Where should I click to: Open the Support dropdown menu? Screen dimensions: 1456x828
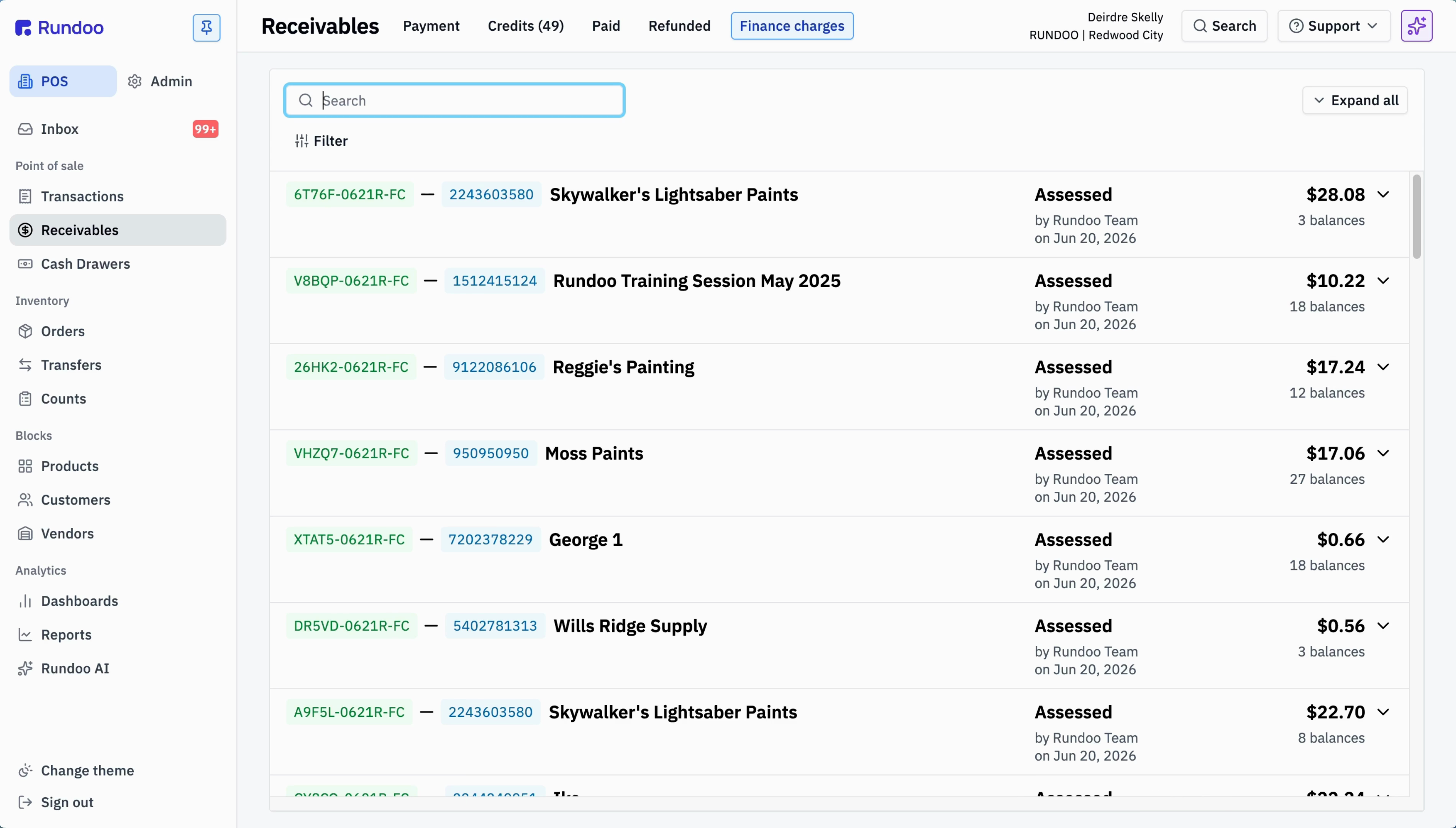click(1334, 26)
